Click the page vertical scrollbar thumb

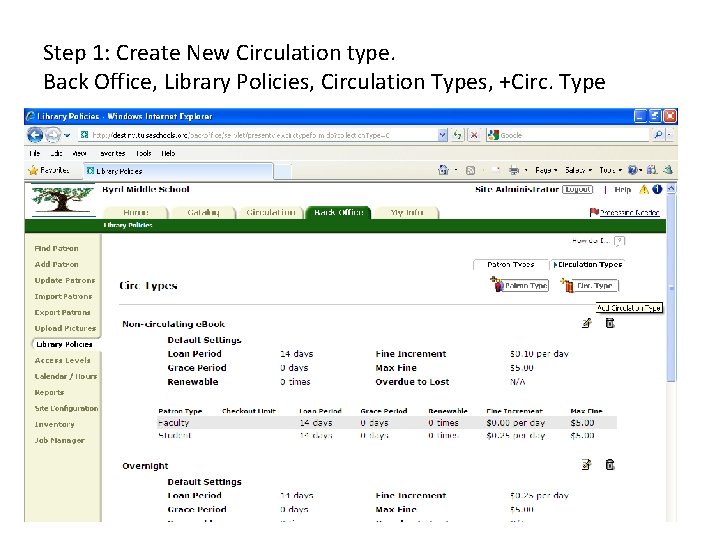coord(671,288)
